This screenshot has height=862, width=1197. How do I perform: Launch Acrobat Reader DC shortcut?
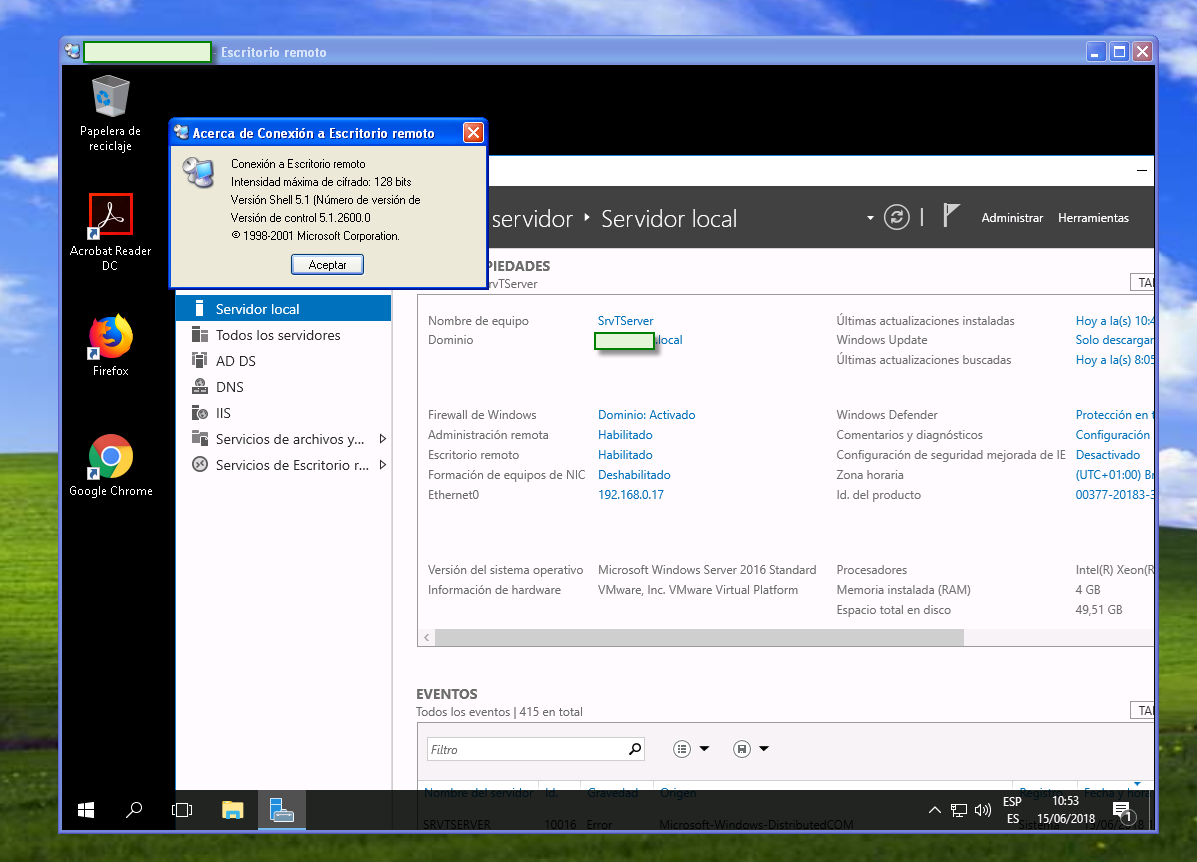(110, 232)
